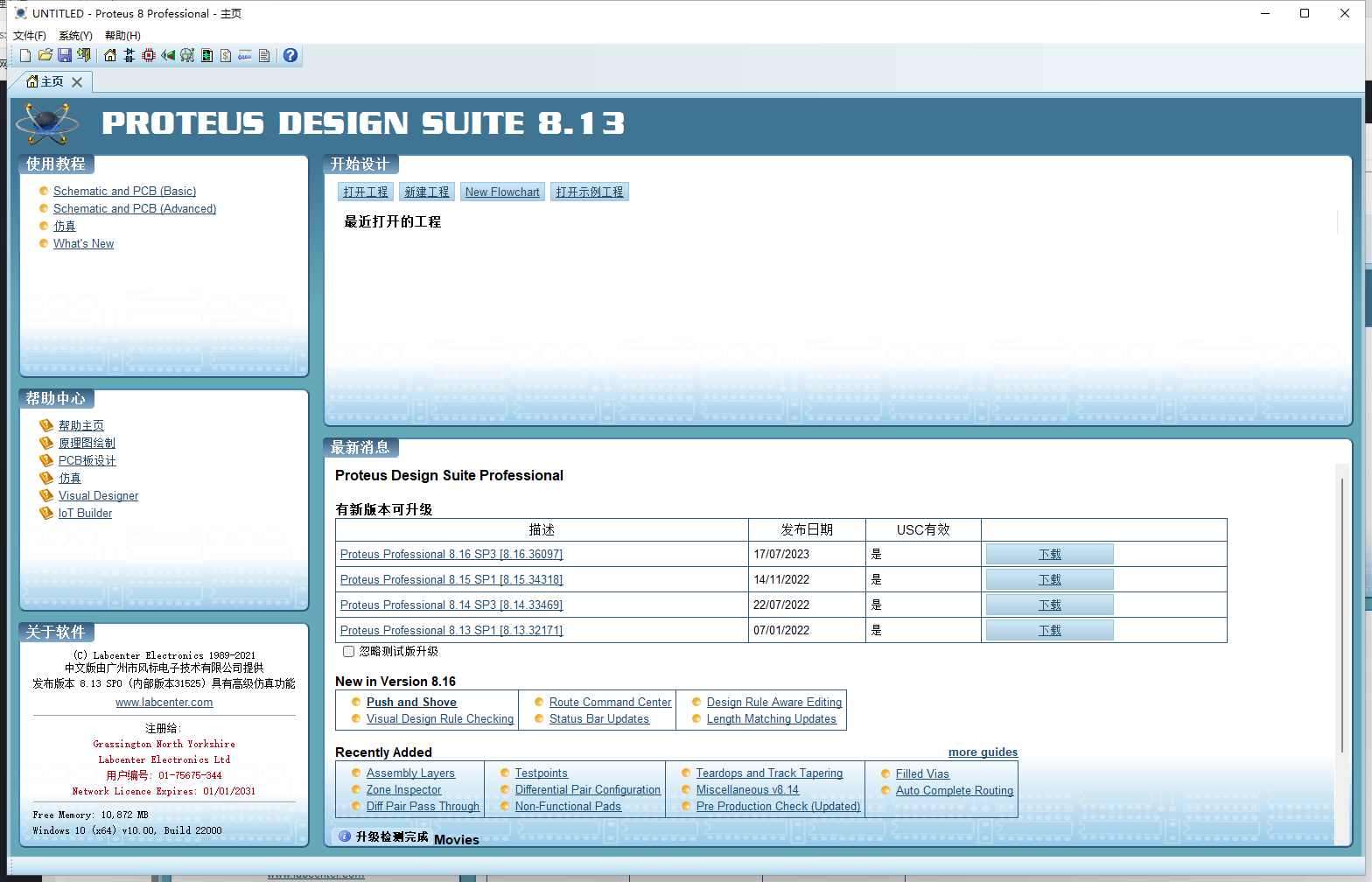Click book icon beside 帮助主页
The image size is (1372, 882).
pyautogui.click(x=46, y=425)
